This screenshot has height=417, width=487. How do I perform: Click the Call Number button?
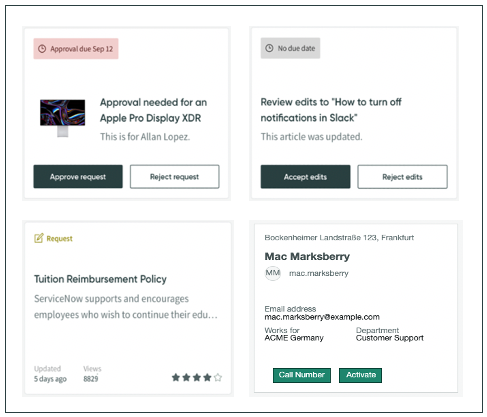tap(302, 375)
